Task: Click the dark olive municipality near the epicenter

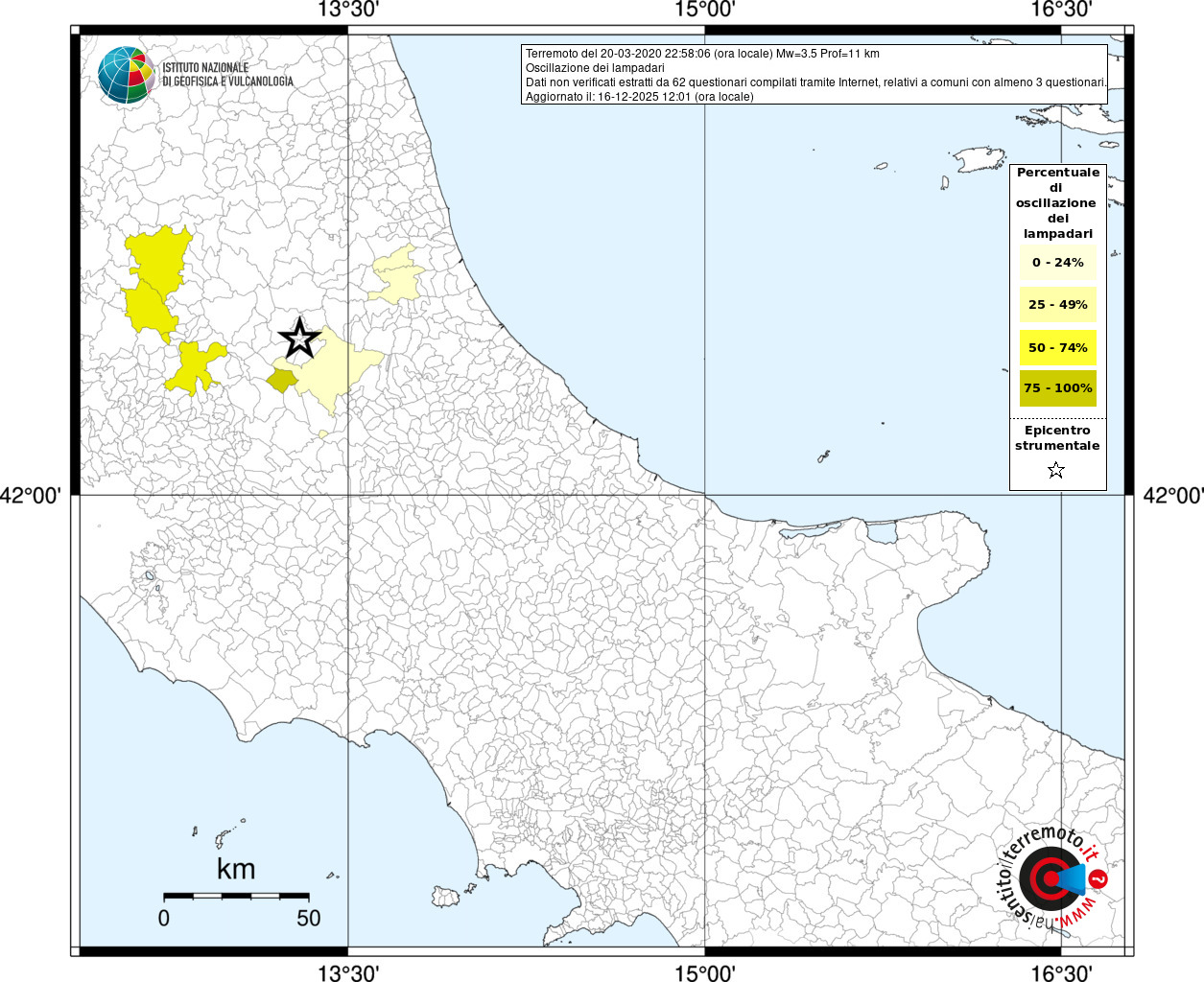Action: coord(282,381)
